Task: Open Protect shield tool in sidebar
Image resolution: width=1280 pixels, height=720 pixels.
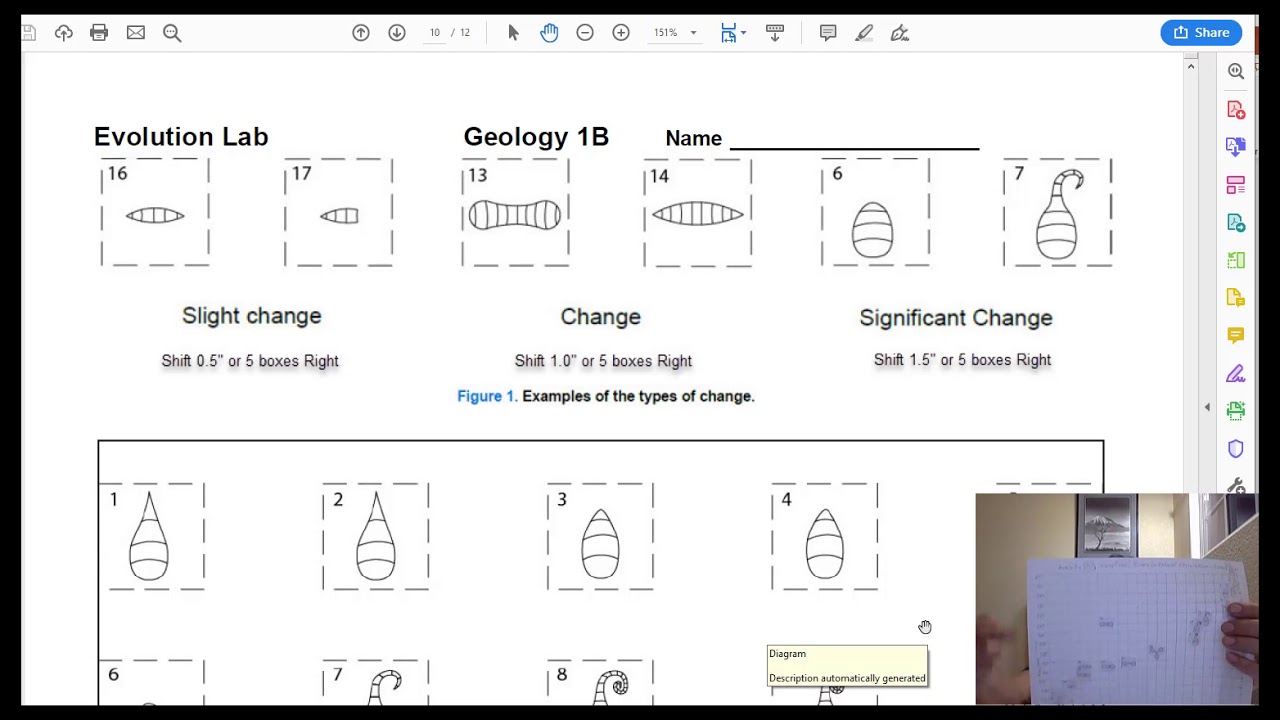Action: pyautogui.click(x=1236, y=449)
